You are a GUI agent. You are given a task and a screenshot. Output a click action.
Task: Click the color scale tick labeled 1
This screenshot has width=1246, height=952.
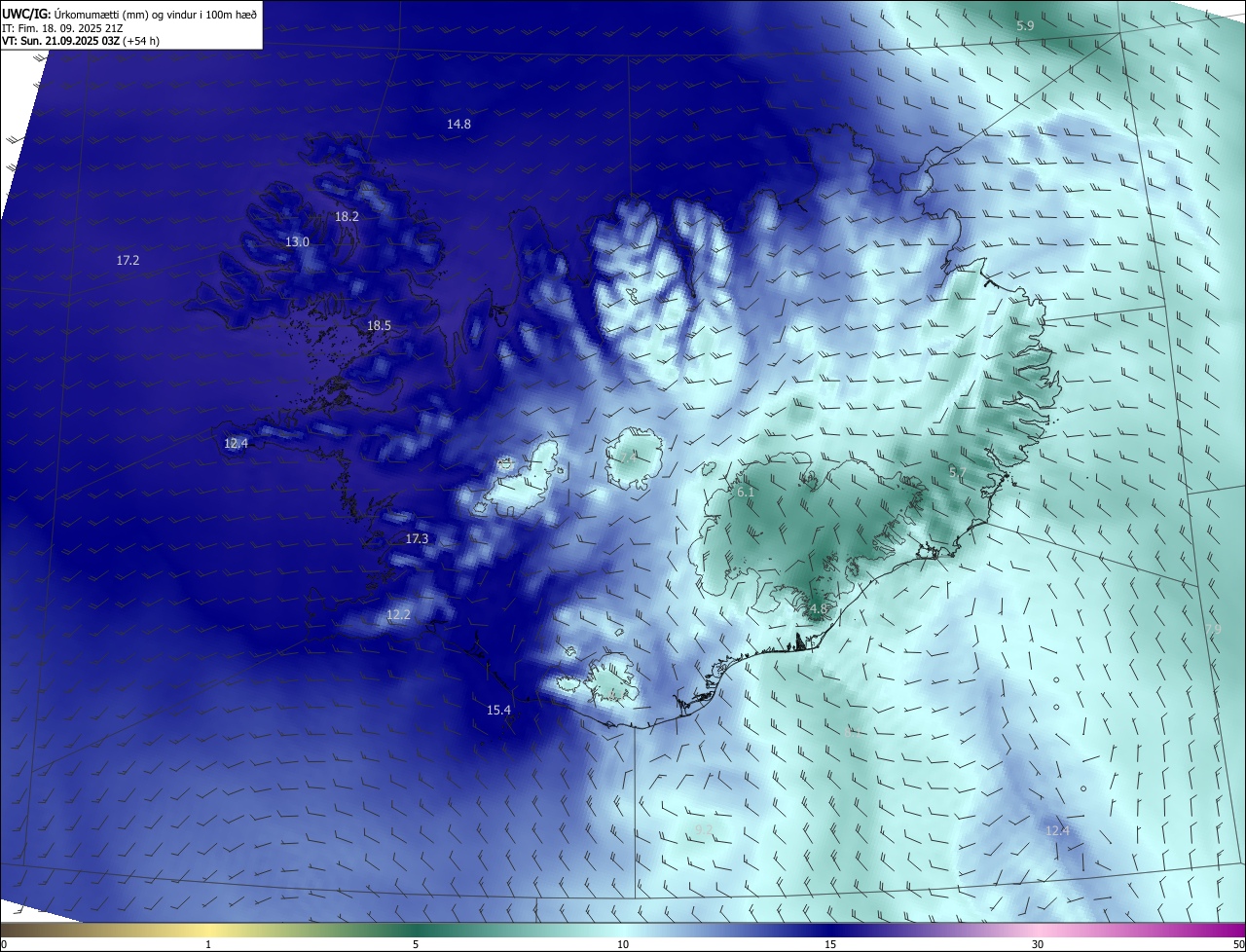tap(208, 945)
